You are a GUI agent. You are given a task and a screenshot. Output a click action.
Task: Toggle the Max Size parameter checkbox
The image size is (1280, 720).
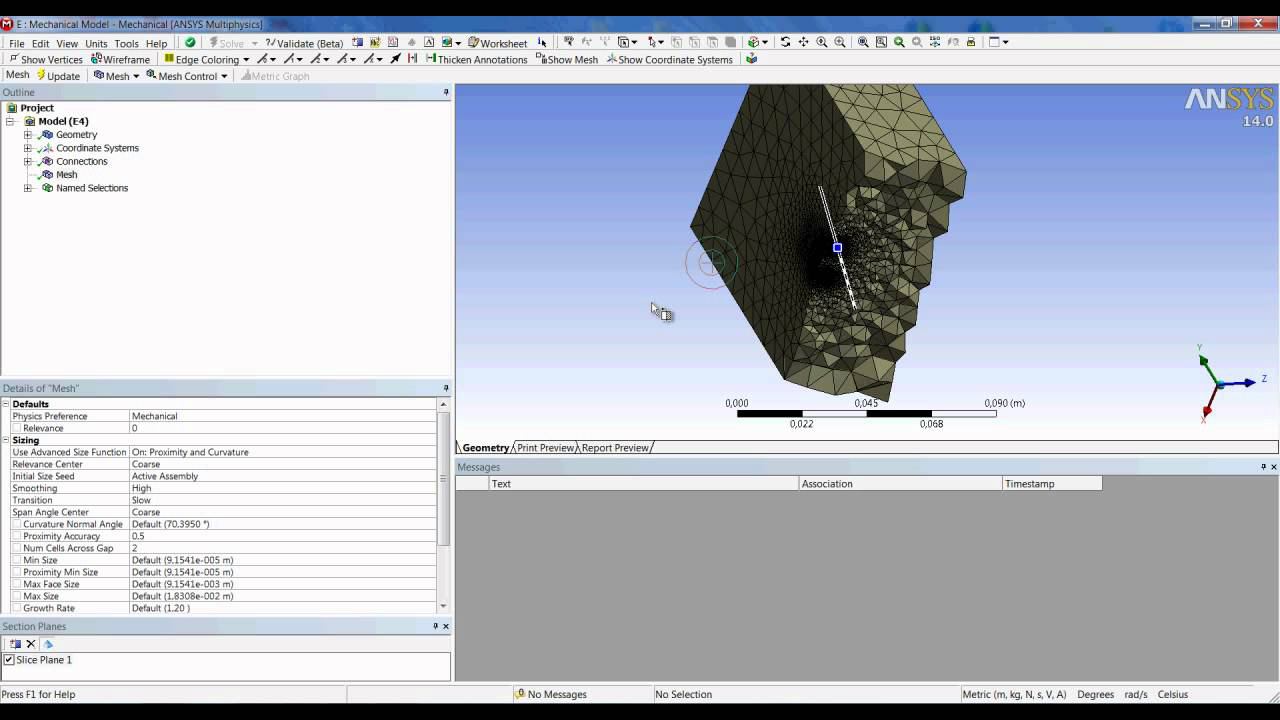coord(17,596)
